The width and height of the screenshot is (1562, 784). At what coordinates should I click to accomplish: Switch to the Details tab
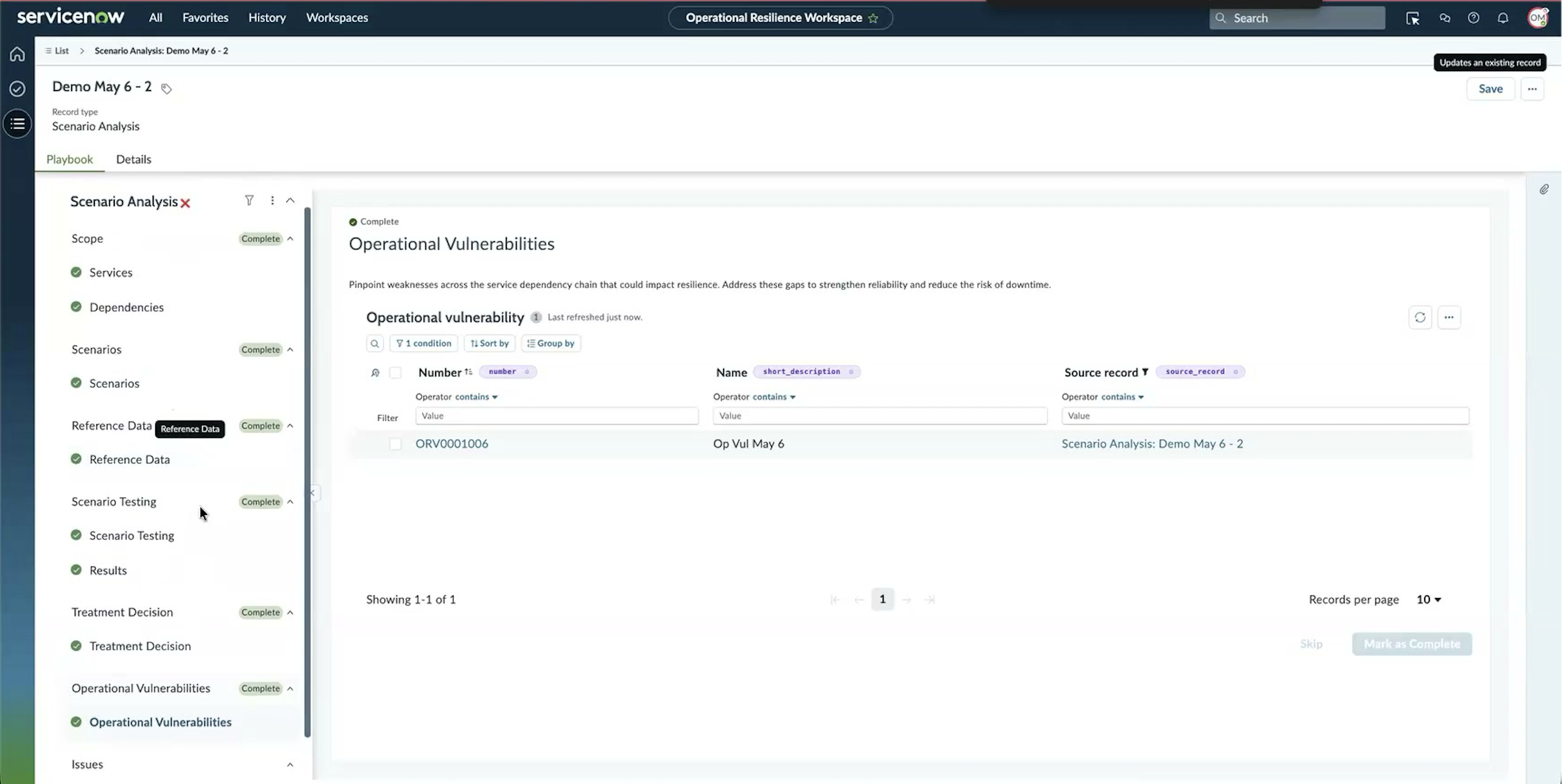pyautogui.click(x=133, y=159)
